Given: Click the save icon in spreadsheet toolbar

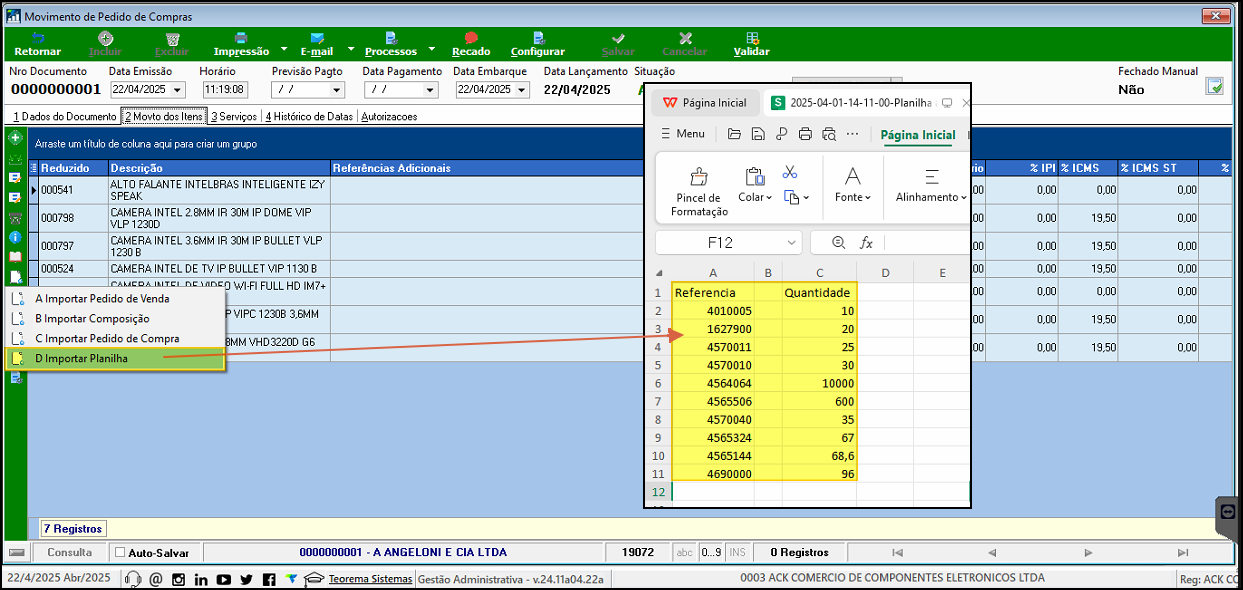Looking at the screenshot, I should (758, 134).
